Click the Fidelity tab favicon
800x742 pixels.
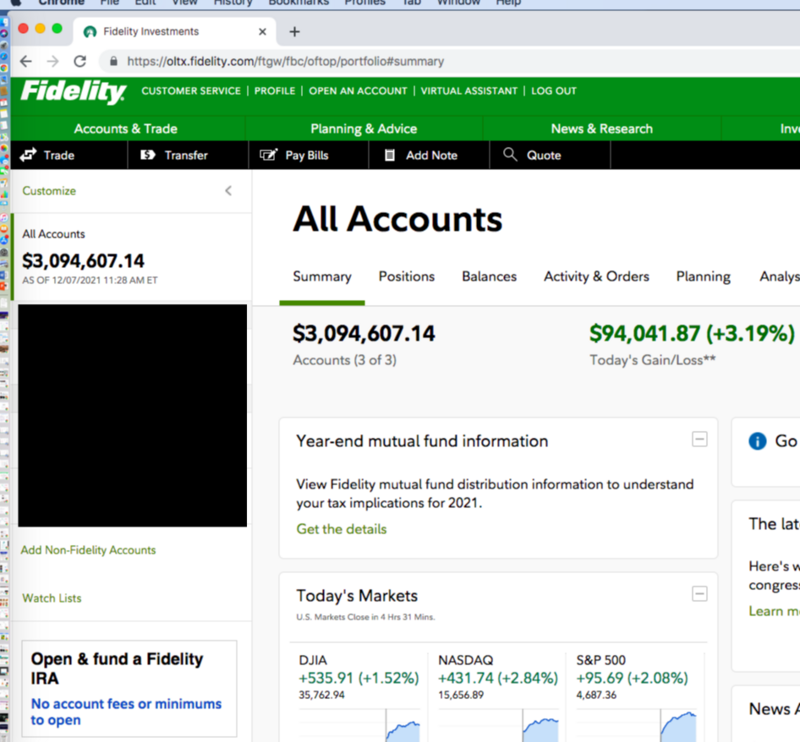tap(90, 32)
